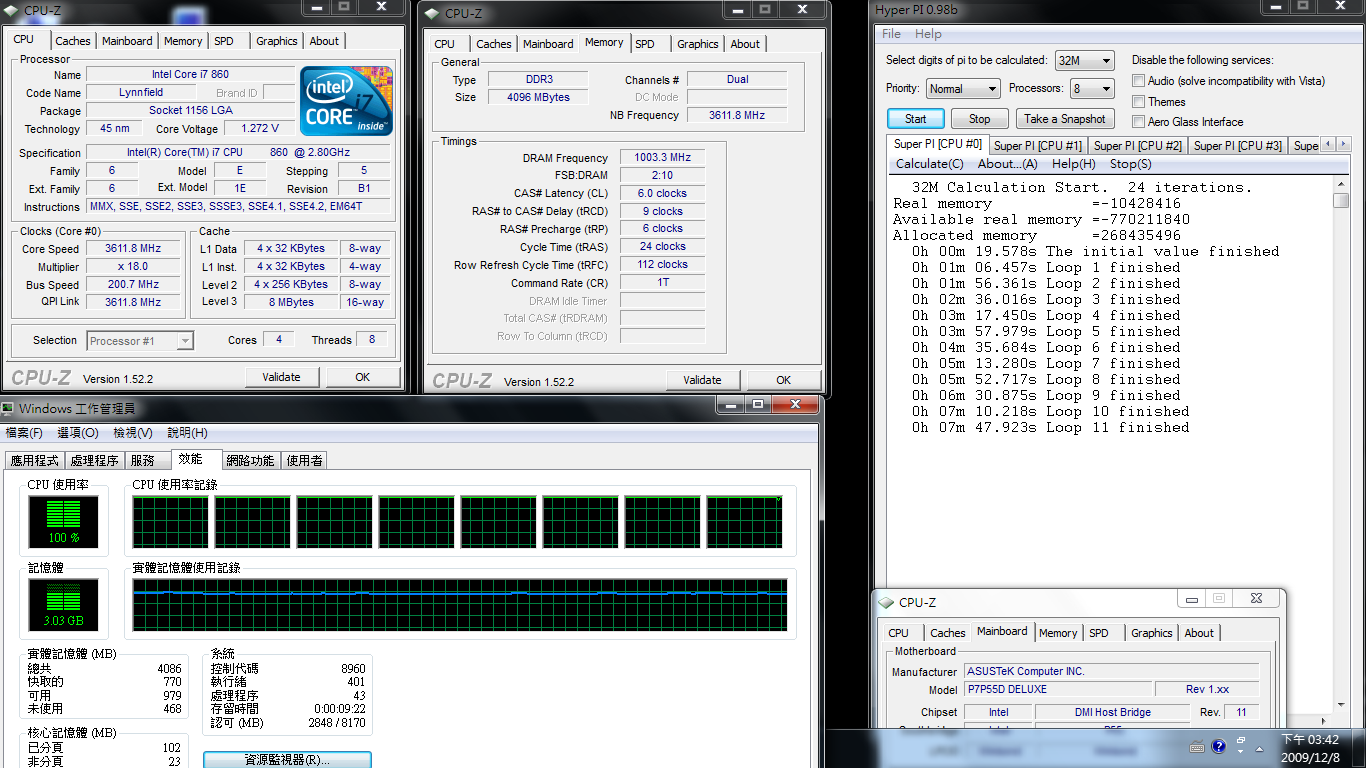
Task: Click the P7P55D DELUXE model field
Action: point(1058,689)
